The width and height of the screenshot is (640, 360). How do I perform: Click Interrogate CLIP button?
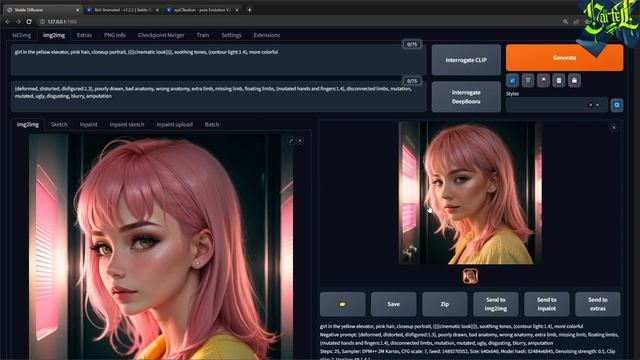466,60
